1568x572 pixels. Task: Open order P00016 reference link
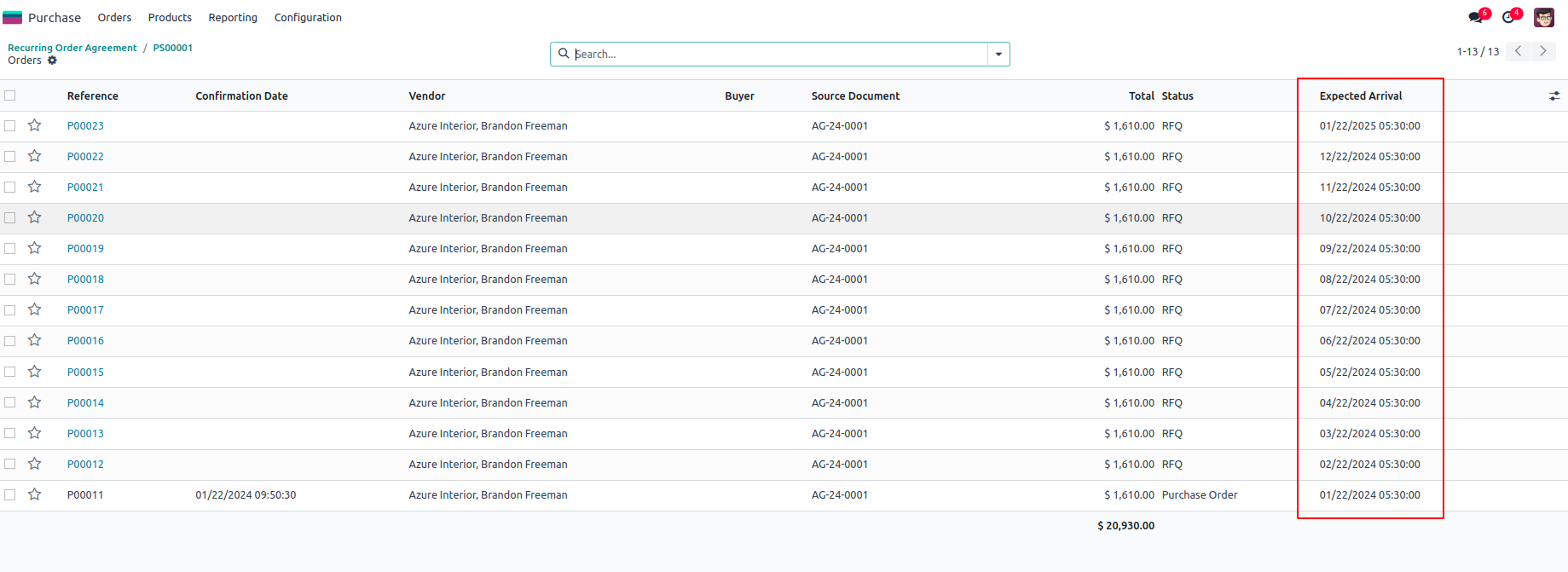click(x=85, y=340)
